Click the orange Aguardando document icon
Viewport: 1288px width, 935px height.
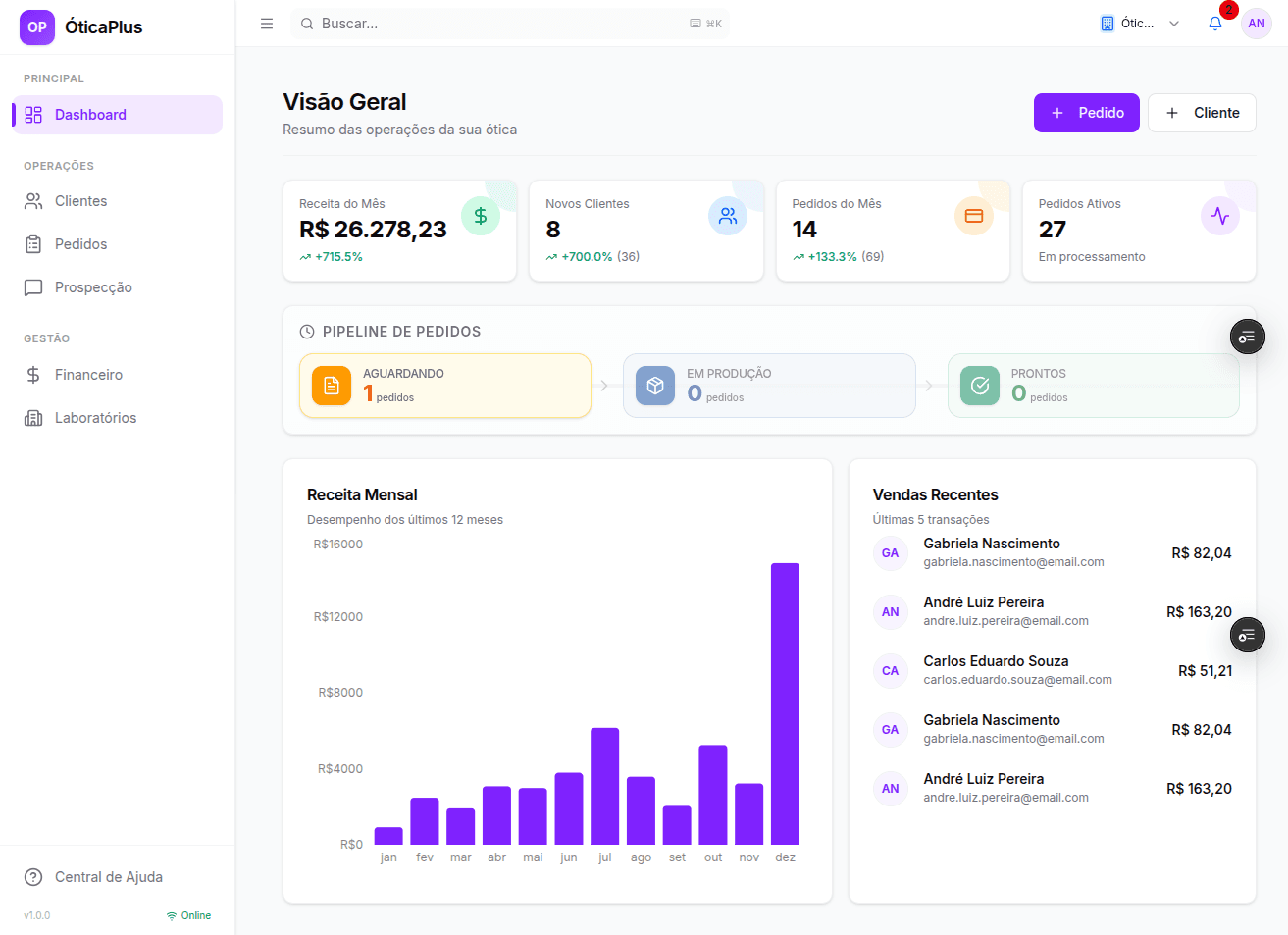pyautogui.click(x=332, y=386)
